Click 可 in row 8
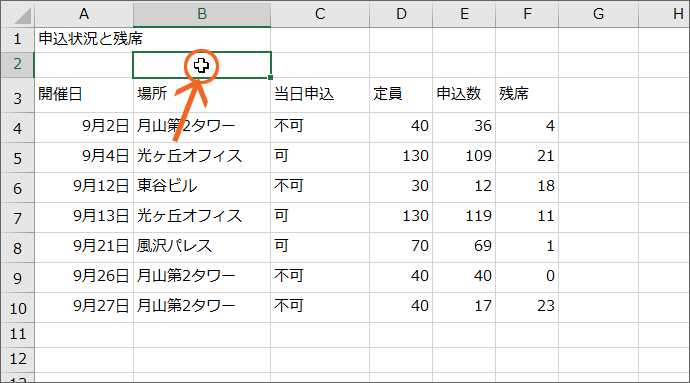The width and height of the screenshot is (690, 383). pos(320,247)
